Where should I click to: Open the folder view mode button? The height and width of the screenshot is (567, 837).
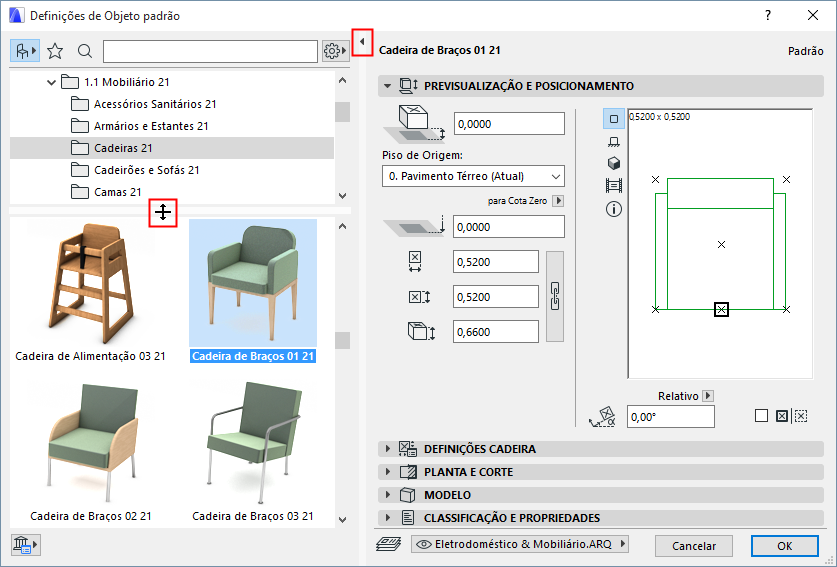(25, 51)
